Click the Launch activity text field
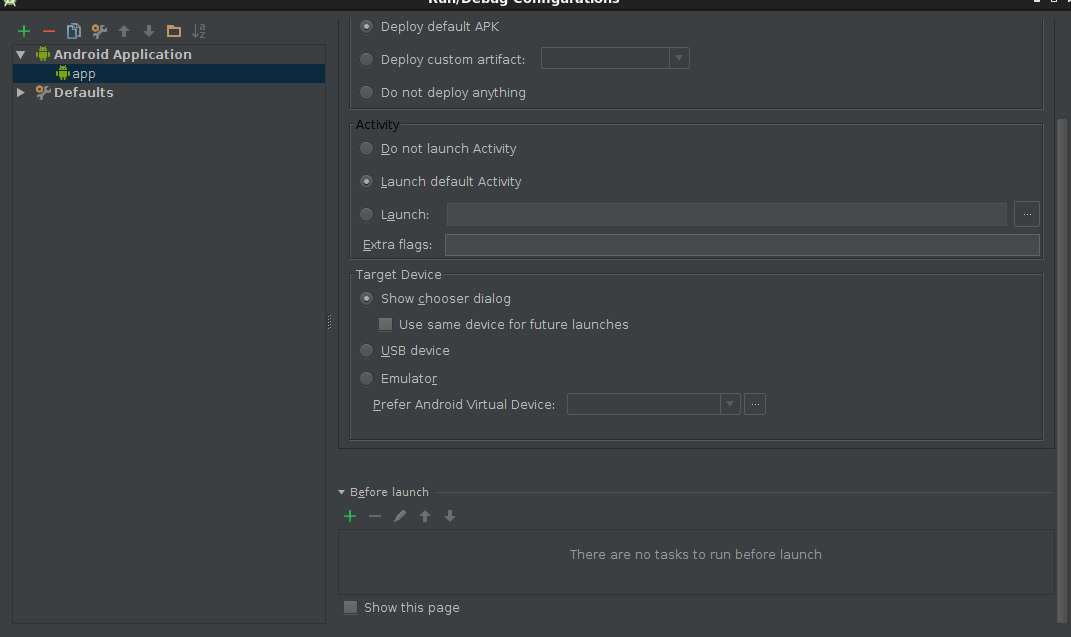This screenshot has height=637, width=1071. (x=727, y=214)
